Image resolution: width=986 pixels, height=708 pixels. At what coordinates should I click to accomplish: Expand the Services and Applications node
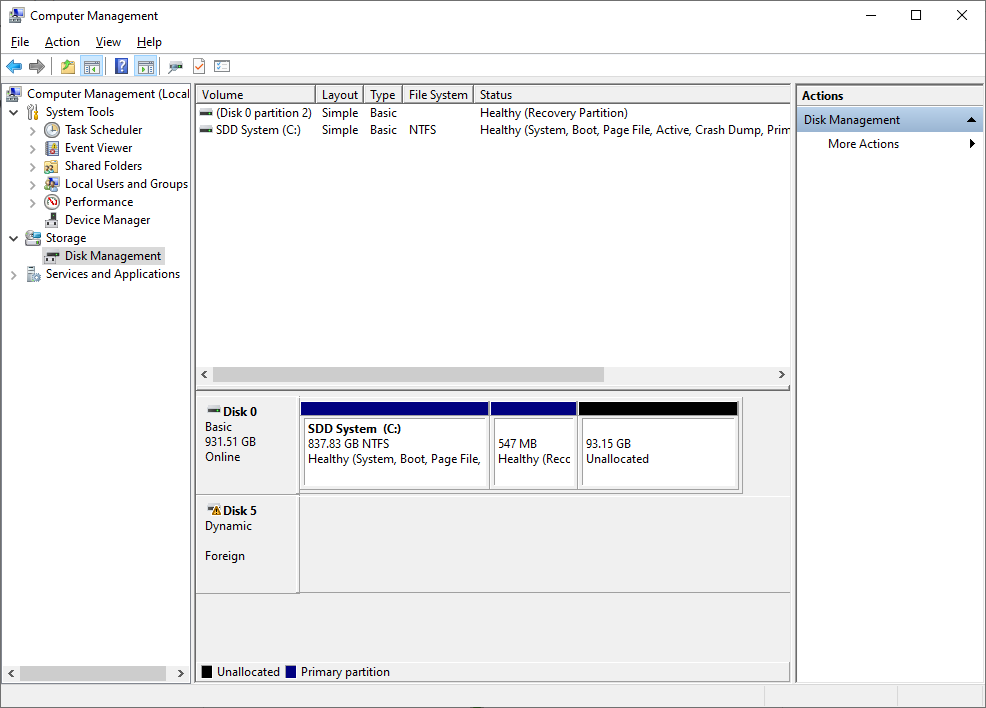pos(14,273)
